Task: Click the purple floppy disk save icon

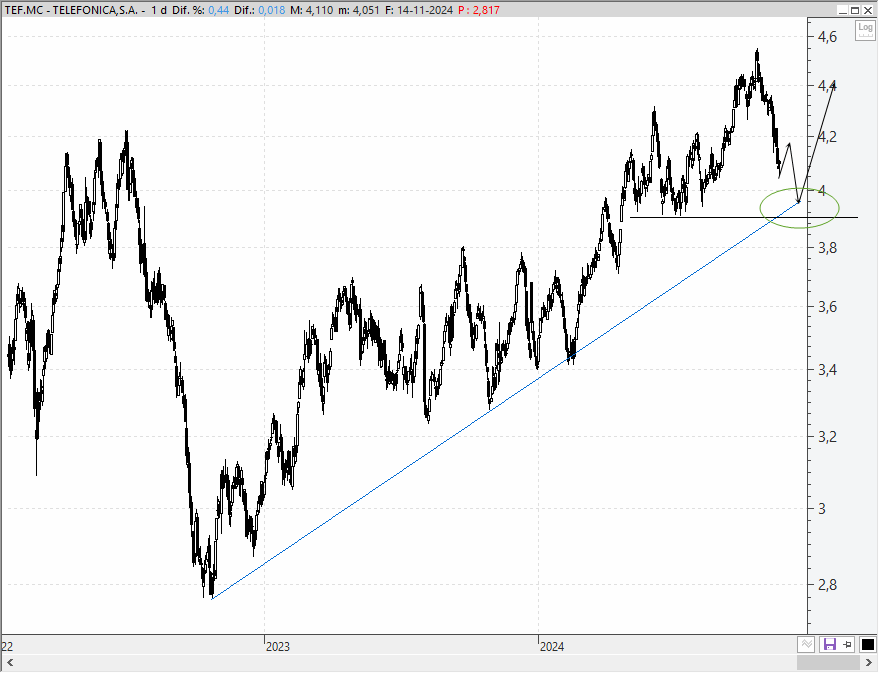Action: point(829,644)
